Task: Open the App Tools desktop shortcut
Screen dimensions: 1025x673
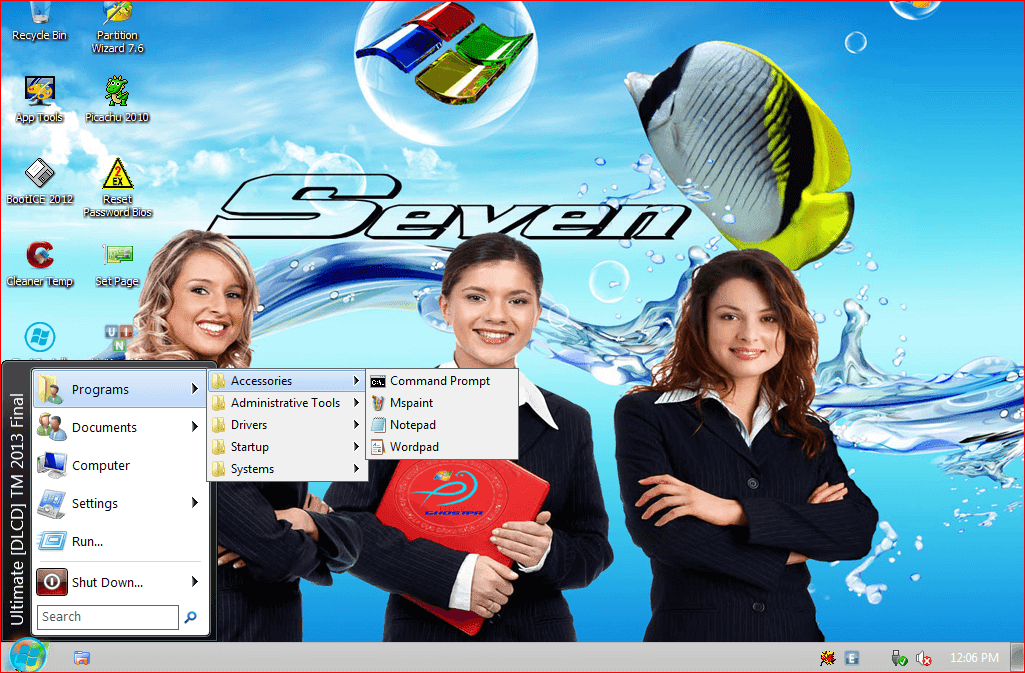Action: click(40, 100)
